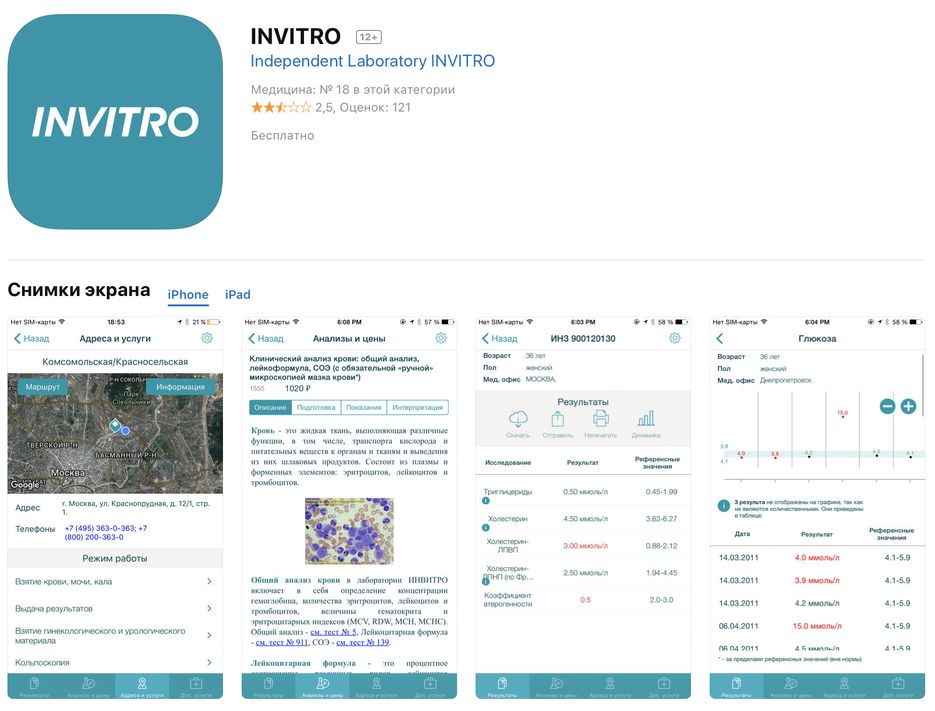Open Результаты tab in ИНЗ 900120130 screenshot
Screen dimensions: 935x711
point(502,686)
